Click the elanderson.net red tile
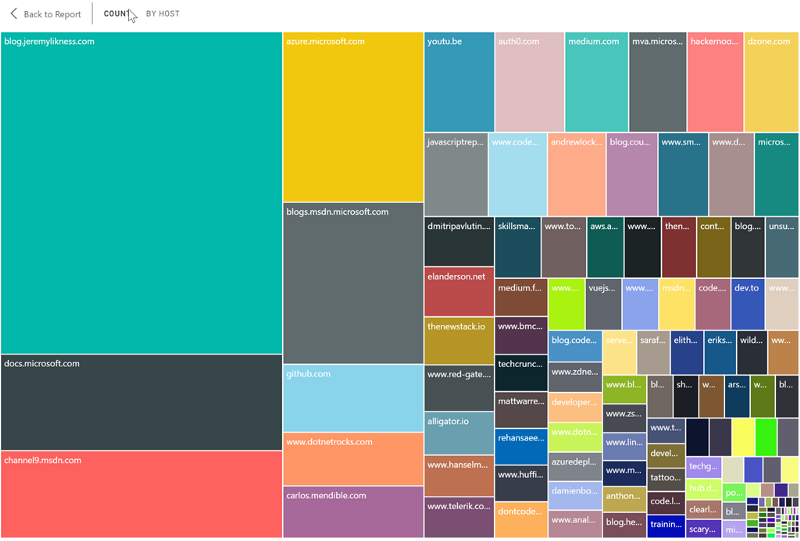The height and width of the screenshot is (541, 800). pos(459,292)
